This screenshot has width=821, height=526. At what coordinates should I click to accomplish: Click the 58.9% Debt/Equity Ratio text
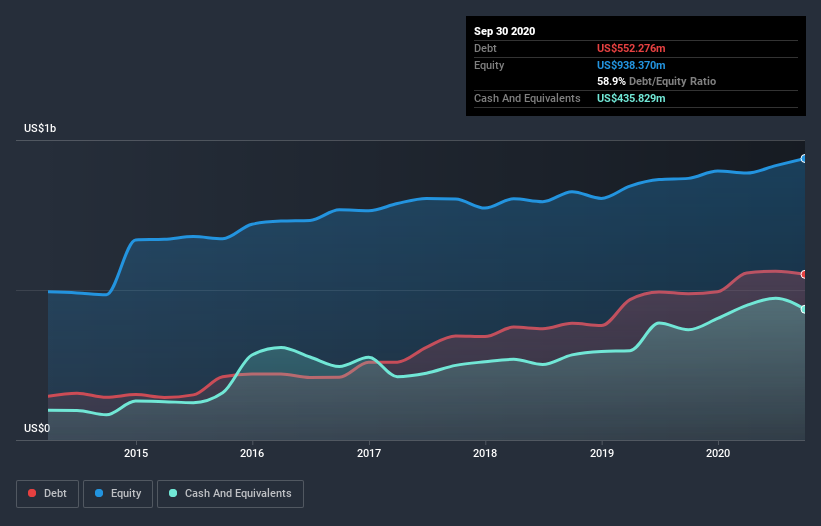pyautogui.click(x=656, y=81)
